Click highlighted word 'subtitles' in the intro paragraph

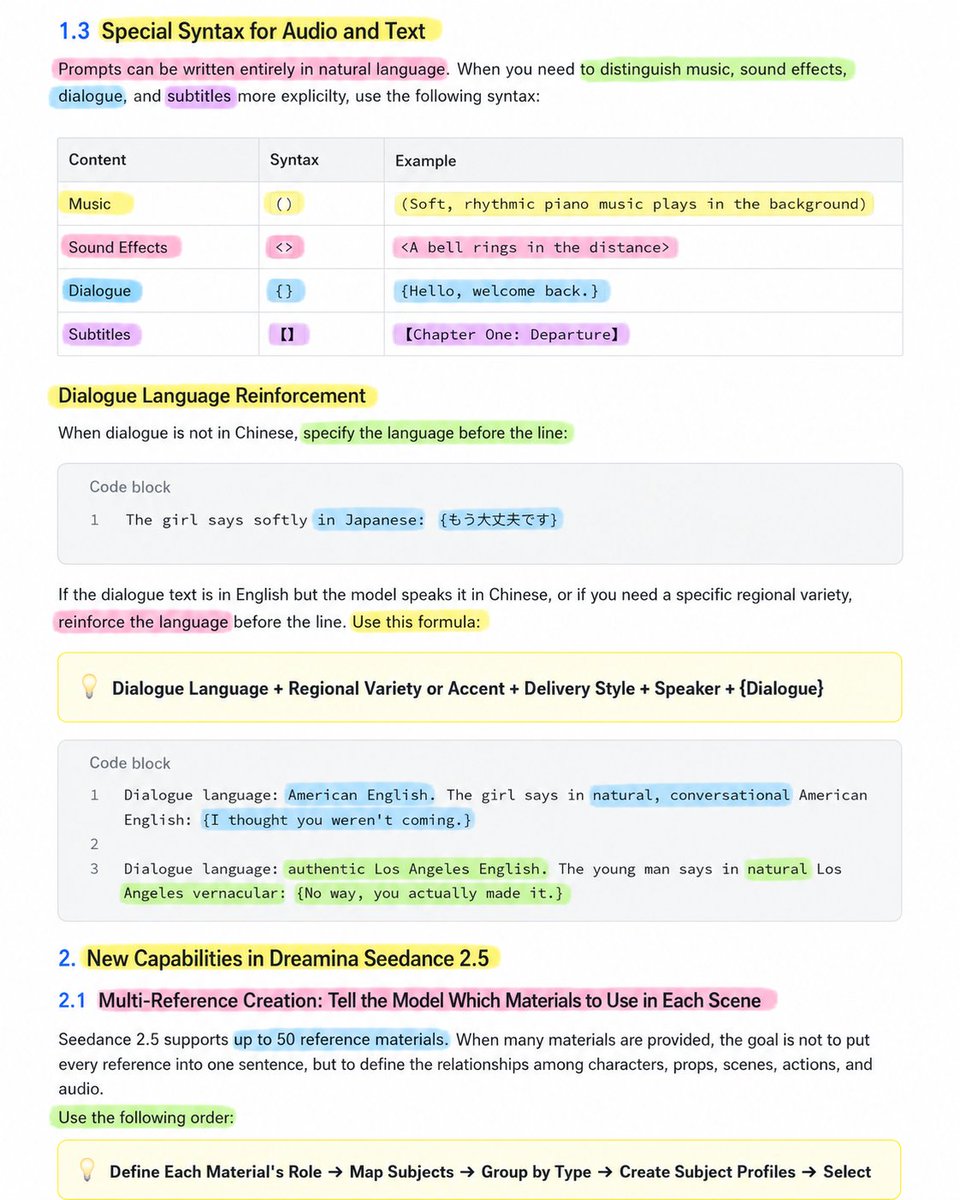click(200, 97)
